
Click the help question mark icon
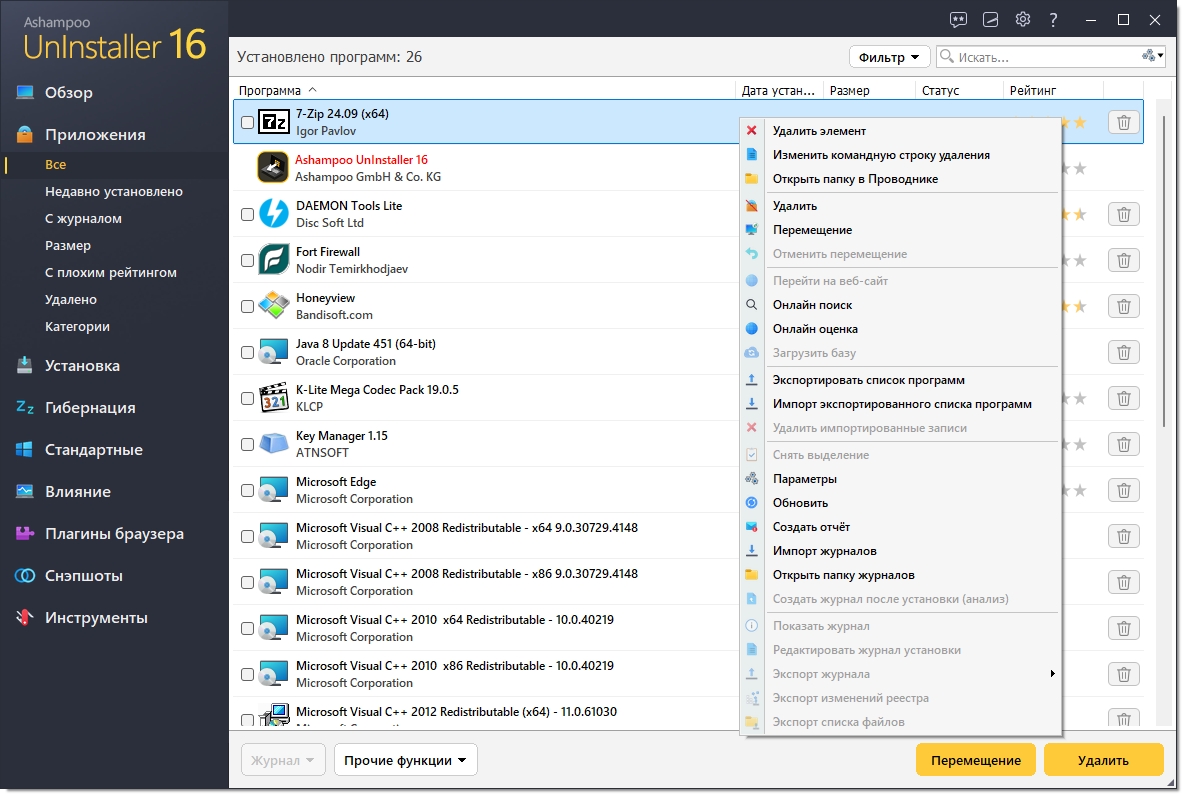[x=1053, y=19]
